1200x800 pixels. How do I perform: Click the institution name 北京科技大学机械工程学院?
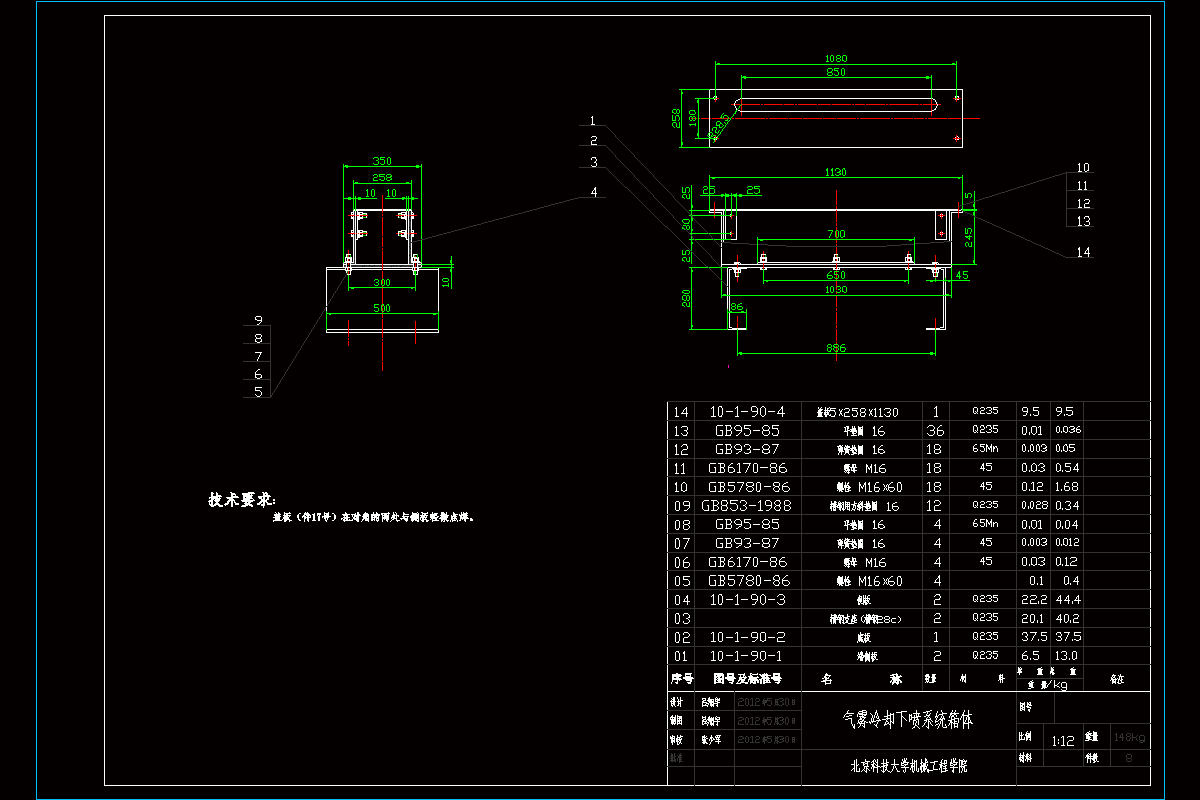pos(908,767)
